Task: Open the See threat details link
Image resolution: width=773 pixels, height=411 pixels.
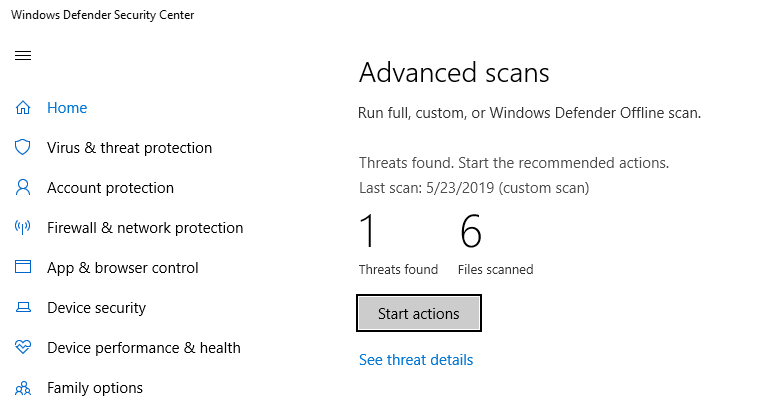Action: 416,360
